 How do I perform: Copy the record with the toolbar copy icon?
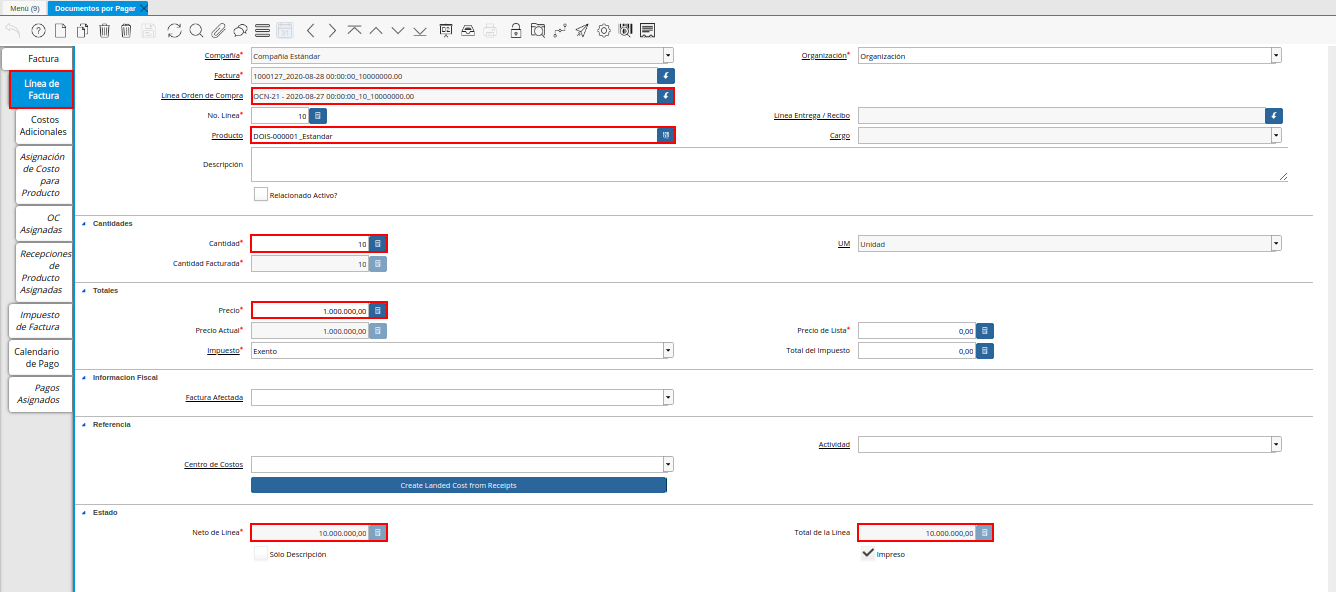pos(82,30)
